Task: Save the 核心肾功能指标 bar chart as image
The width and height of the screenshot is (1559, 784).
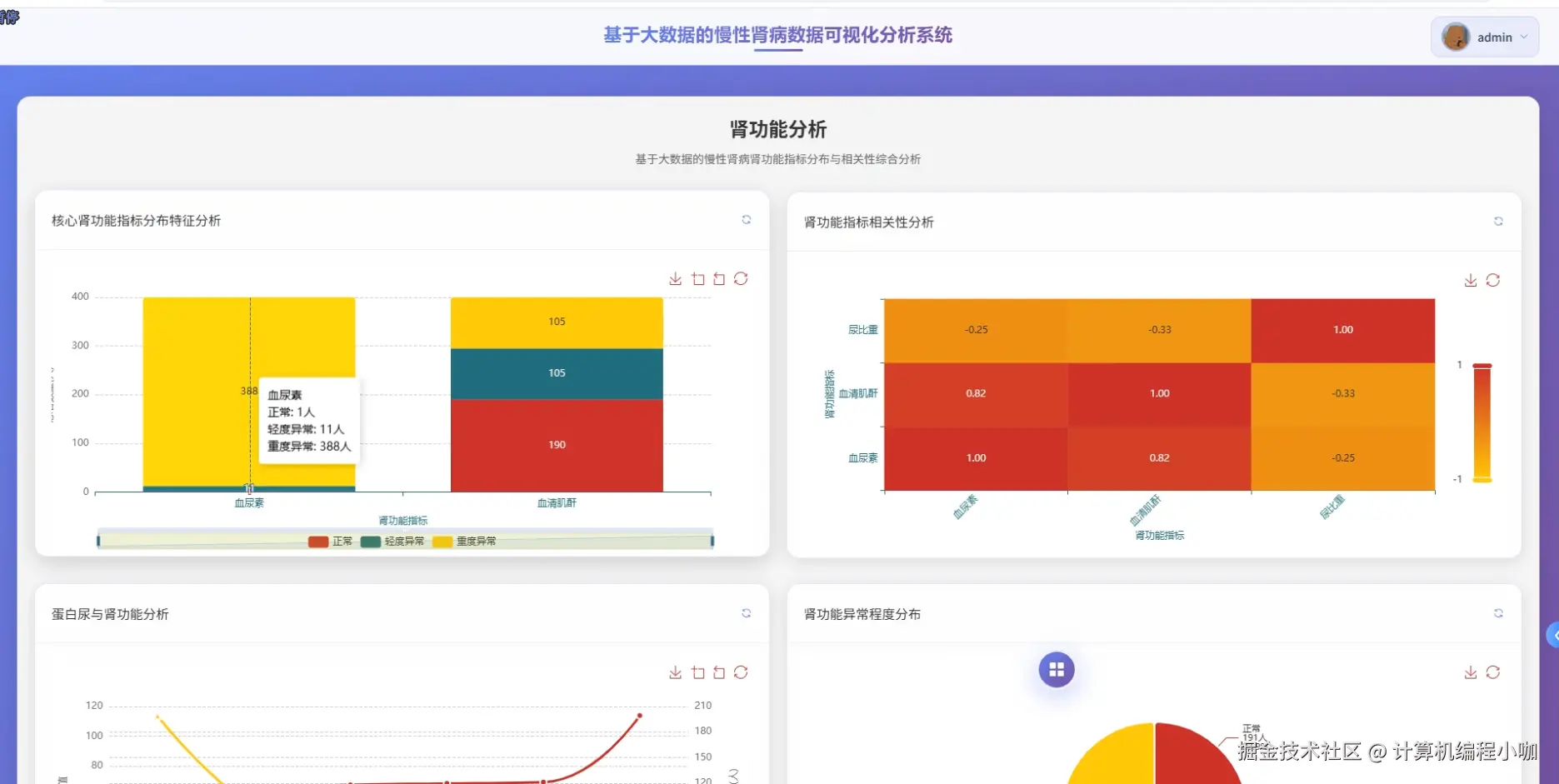Action: [x=675, y=279]
